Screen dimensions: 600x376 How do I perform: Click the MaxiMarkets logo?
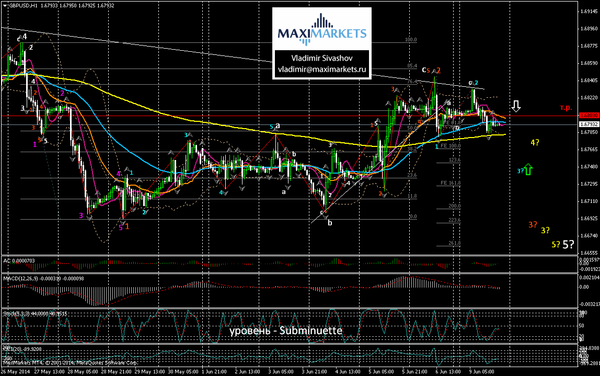pos(322,30)
